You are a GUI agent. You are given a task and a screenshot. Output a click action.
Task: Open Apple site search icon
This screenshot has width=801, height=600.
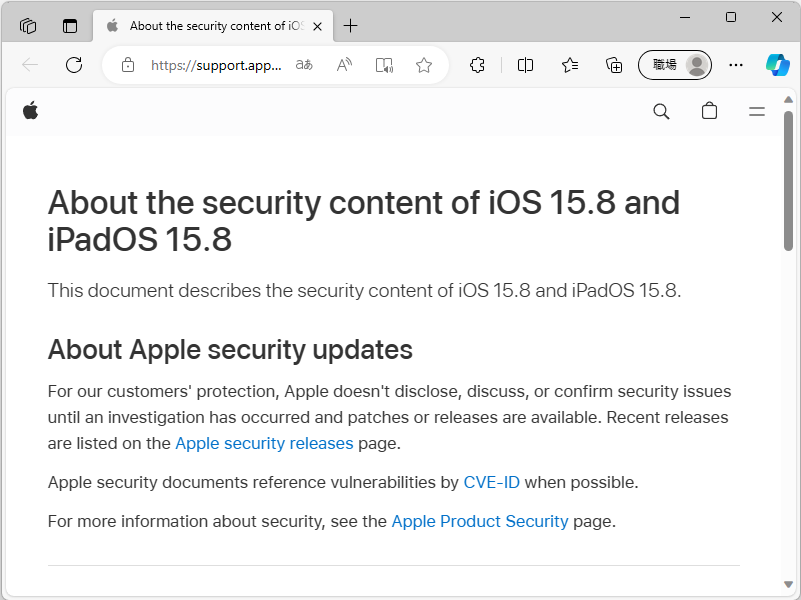pos(661,111)
